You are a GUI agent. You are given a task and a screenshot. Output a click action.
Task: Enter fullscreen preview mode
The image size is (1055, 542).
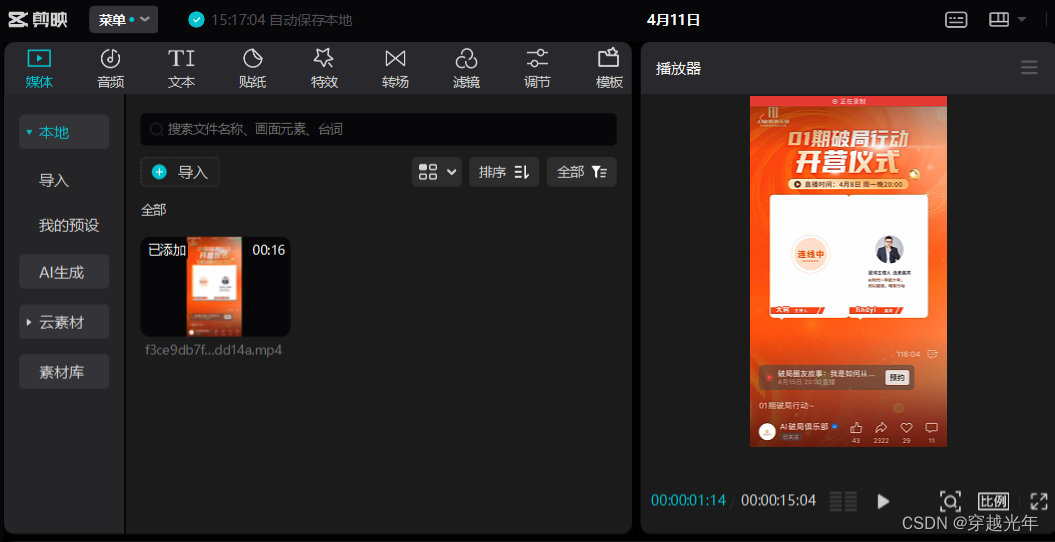pyautogui.click(x=1039, y=501)
